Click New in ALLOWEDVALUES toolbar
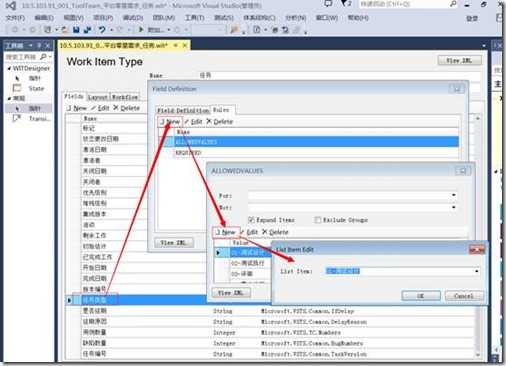506x366 pixels. 225,232
